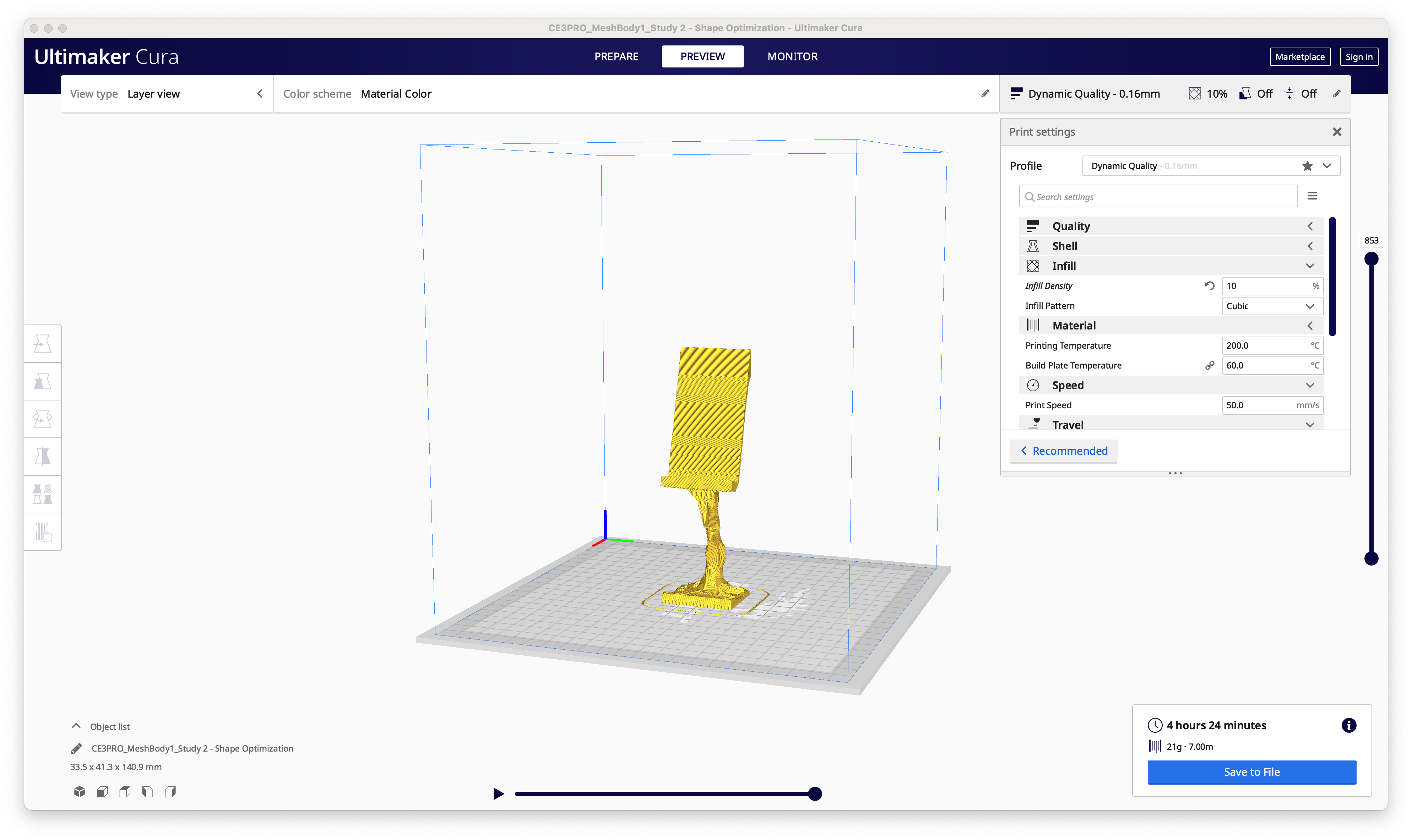Click the Recommended button
The image size is (1412, 840).
1063,451
